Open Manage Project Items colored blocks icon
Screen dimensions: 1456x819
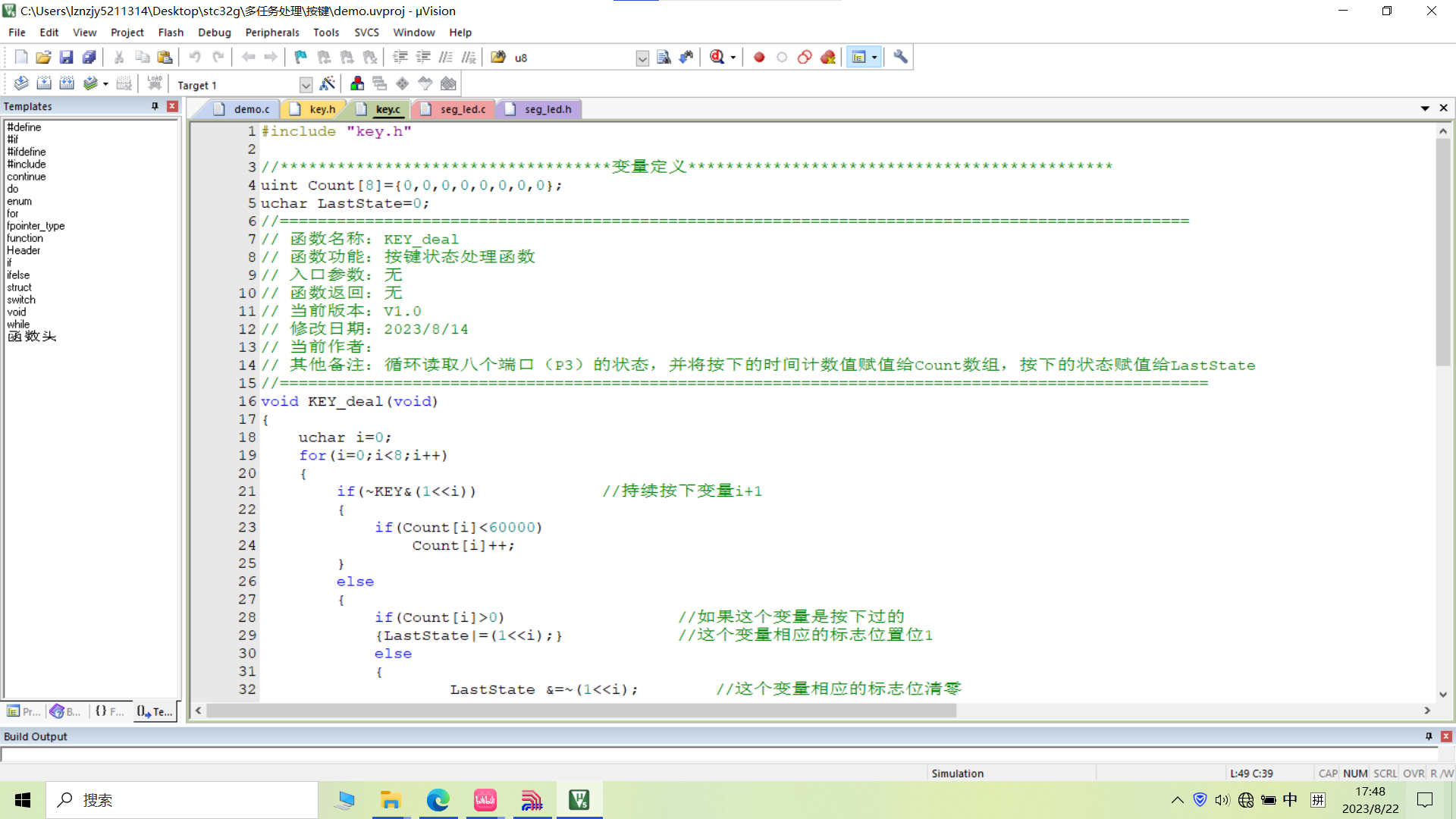[x=357, y=83]
